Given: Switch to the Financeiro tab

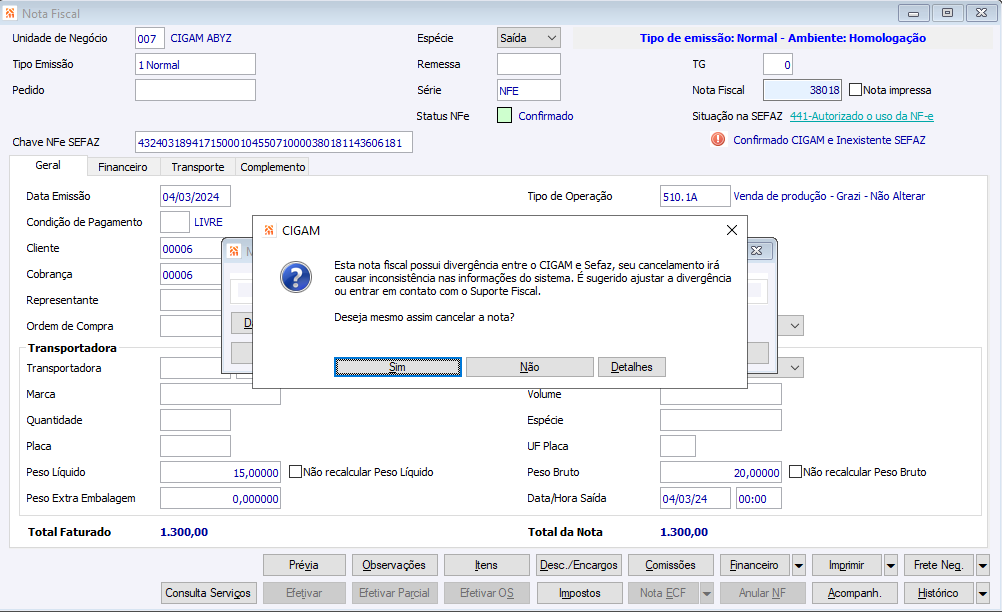Looking at the screenshot, I should (123, 167).
